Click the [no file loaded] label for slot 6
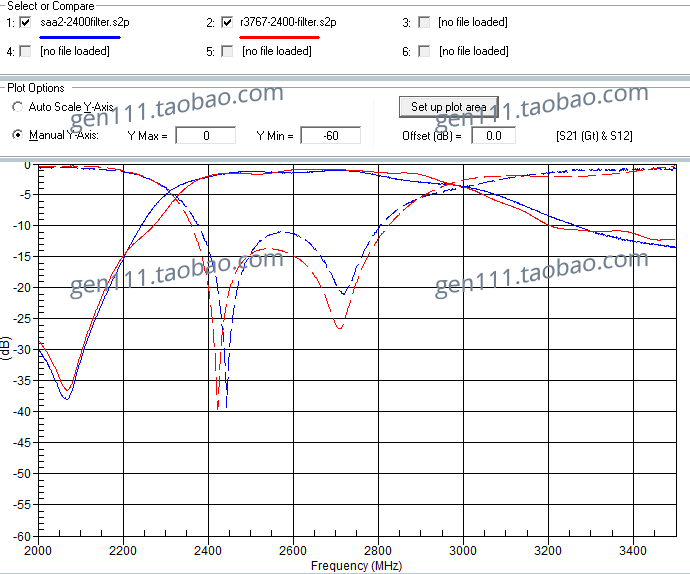Viewport: 690px width, 574px height. 473,51
